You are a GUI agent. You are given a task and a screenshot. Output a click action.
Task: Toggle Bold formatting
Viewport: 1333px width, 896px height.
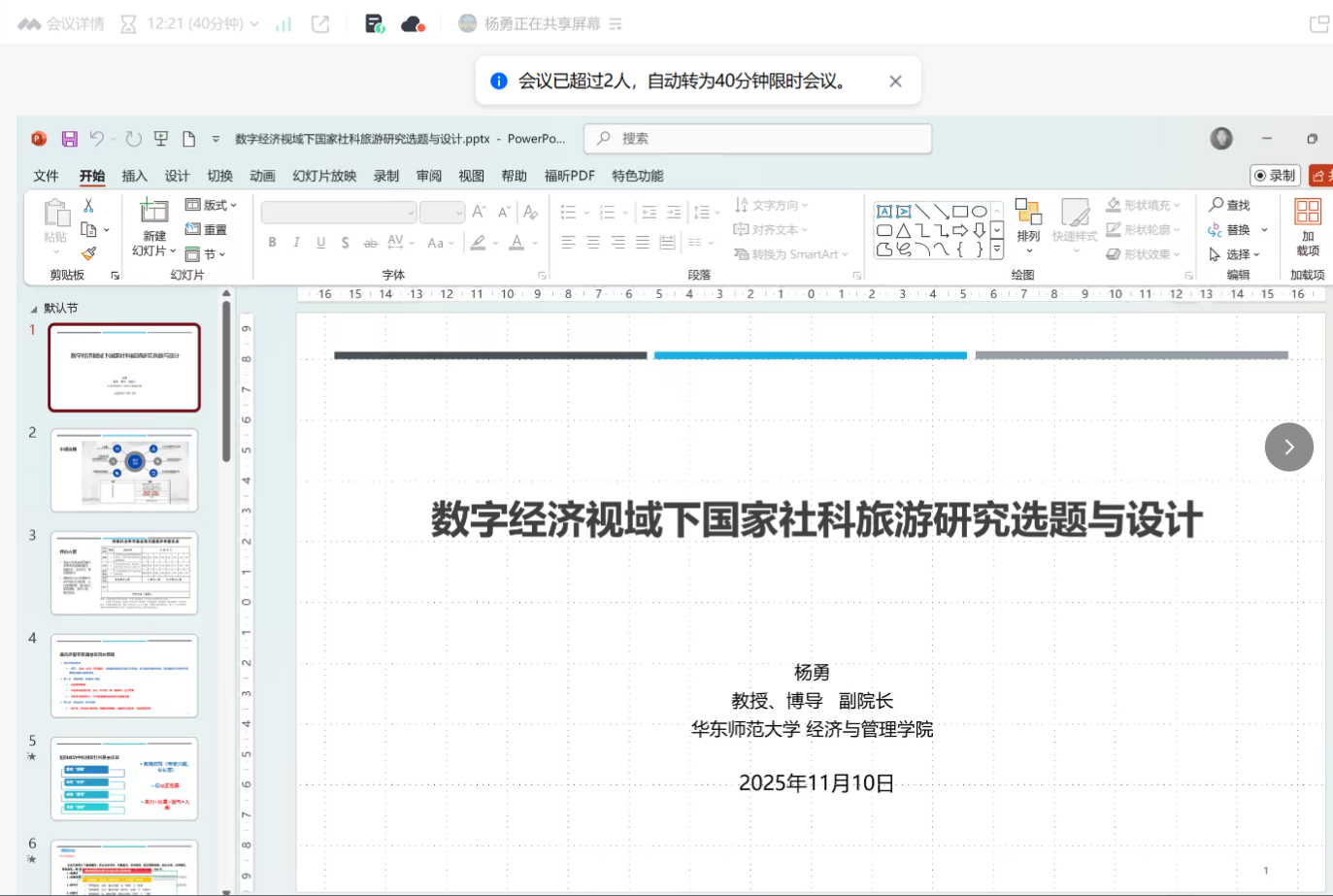coord(272,243)
